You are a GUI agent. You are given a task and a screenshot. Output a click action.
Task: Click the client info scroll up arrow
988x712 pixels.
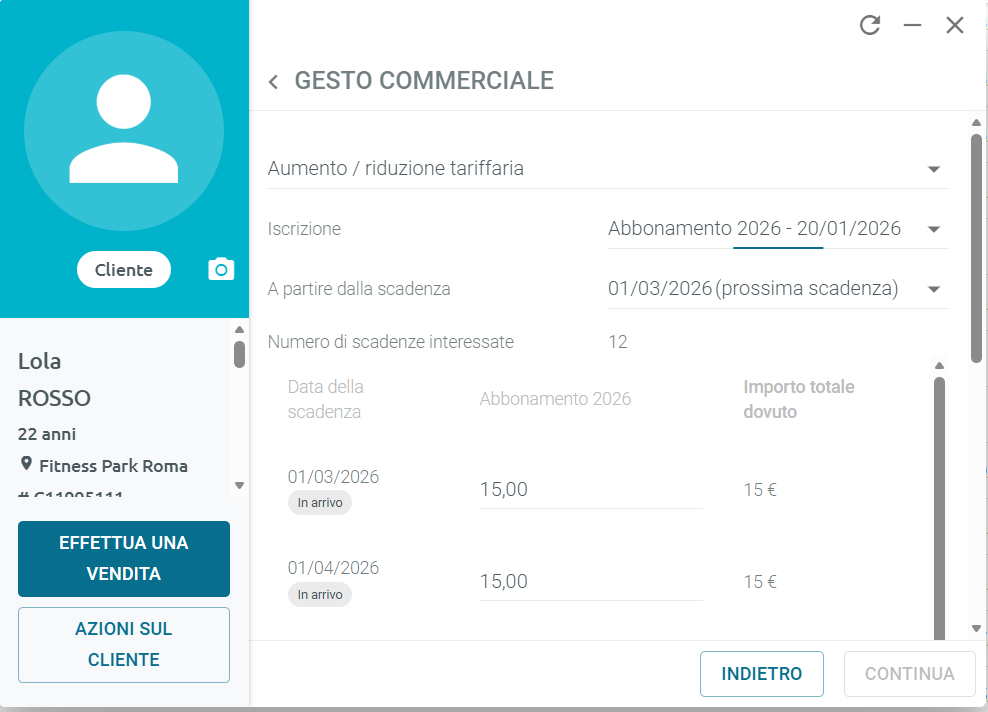point(239,330)
